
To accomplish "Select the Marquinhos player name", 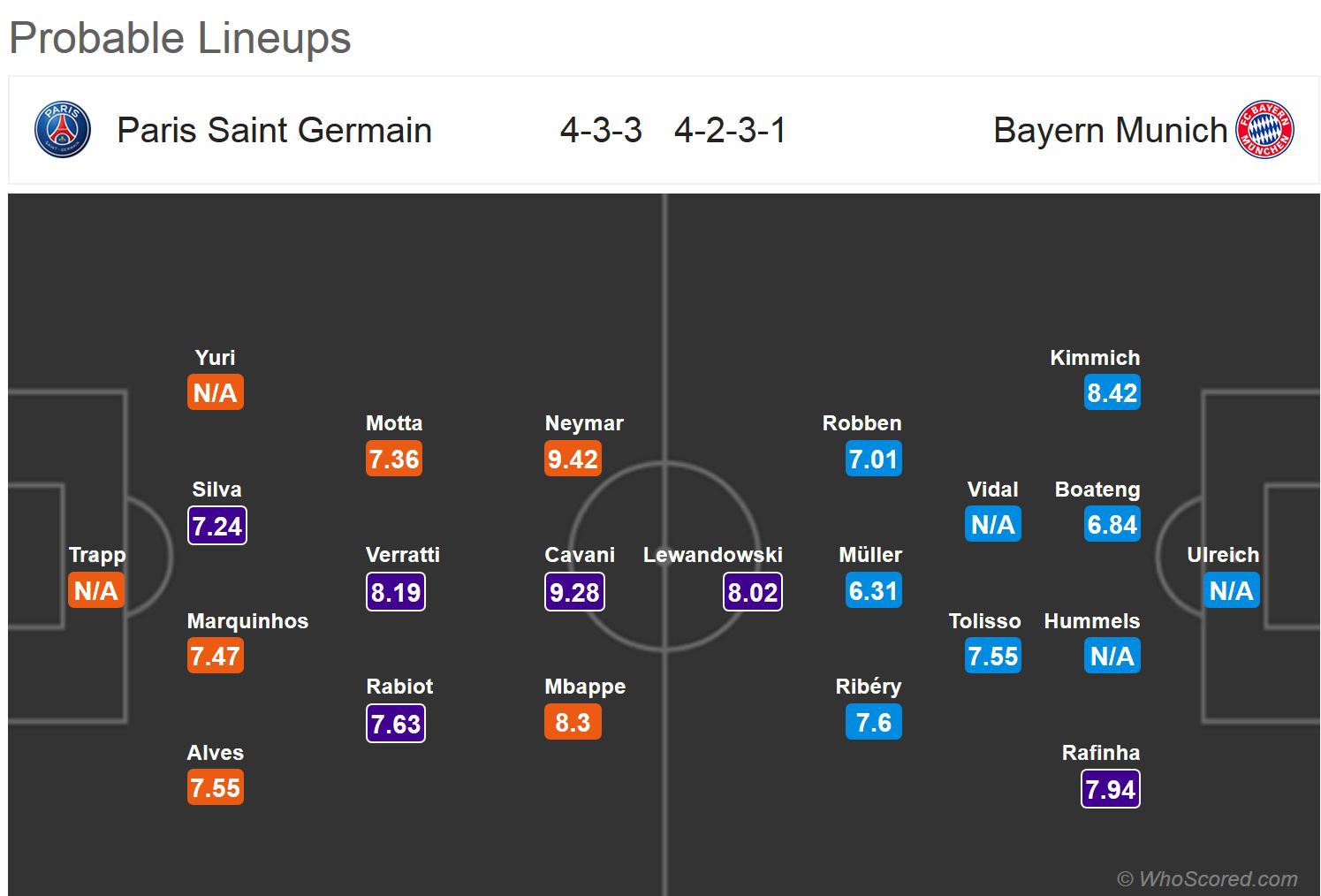I will 247,621.
